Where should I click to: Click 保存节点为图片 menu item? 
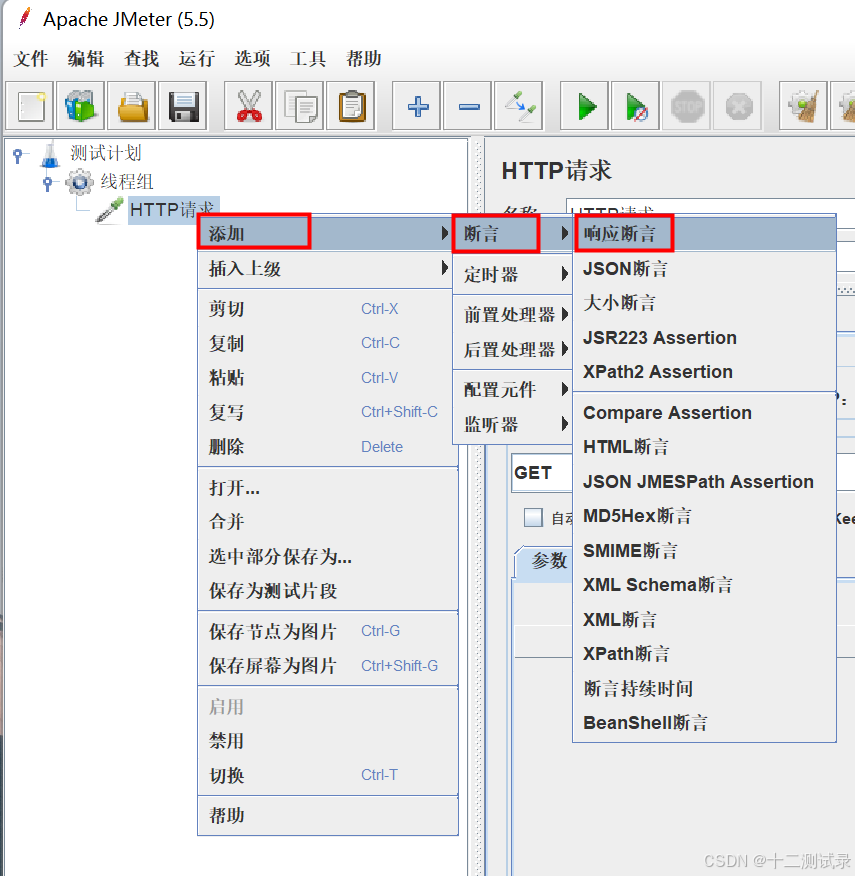[x=327, y=631]
